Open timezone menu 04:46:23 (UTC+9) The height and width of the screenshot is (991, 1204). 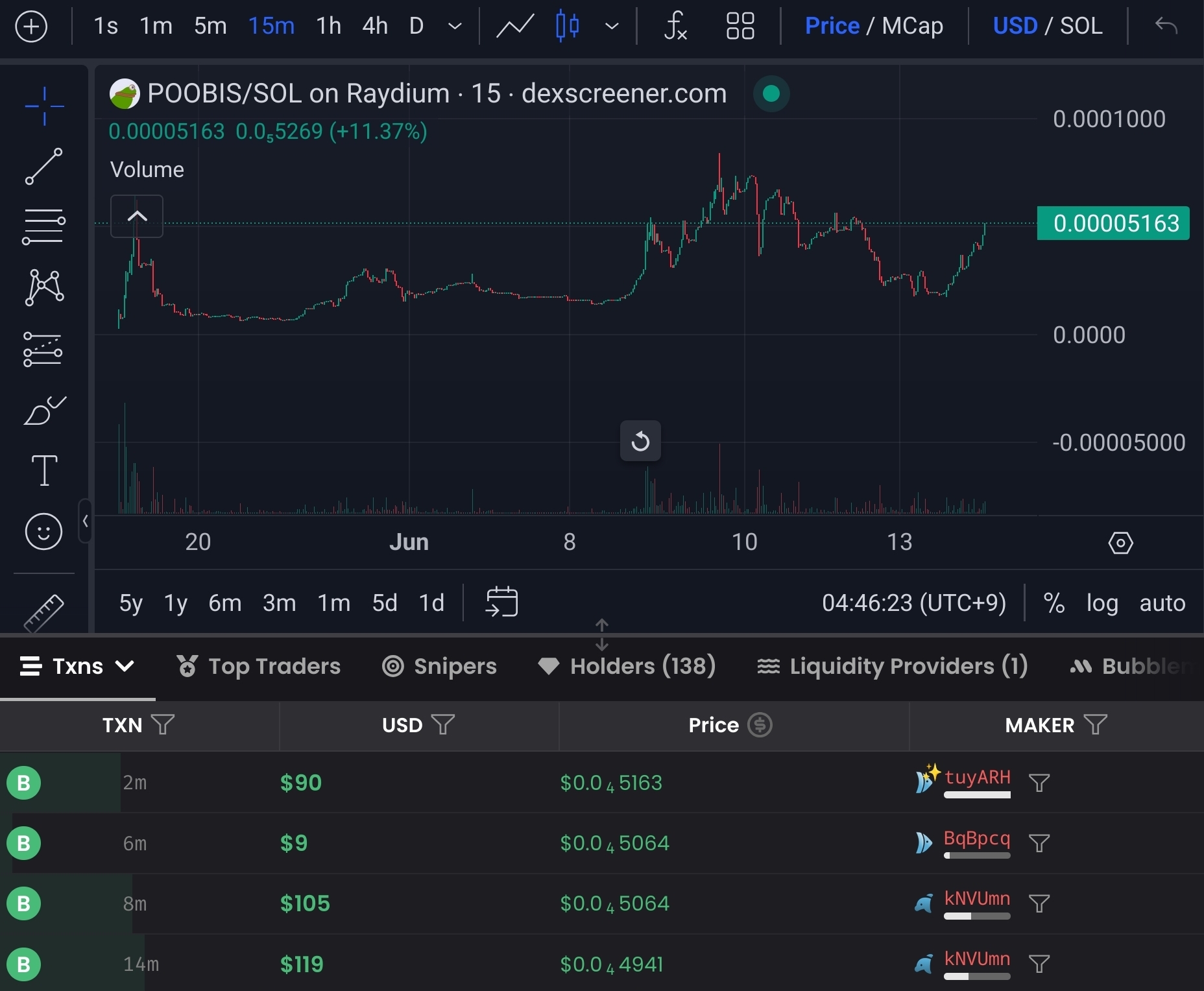(x=914, y=603)
